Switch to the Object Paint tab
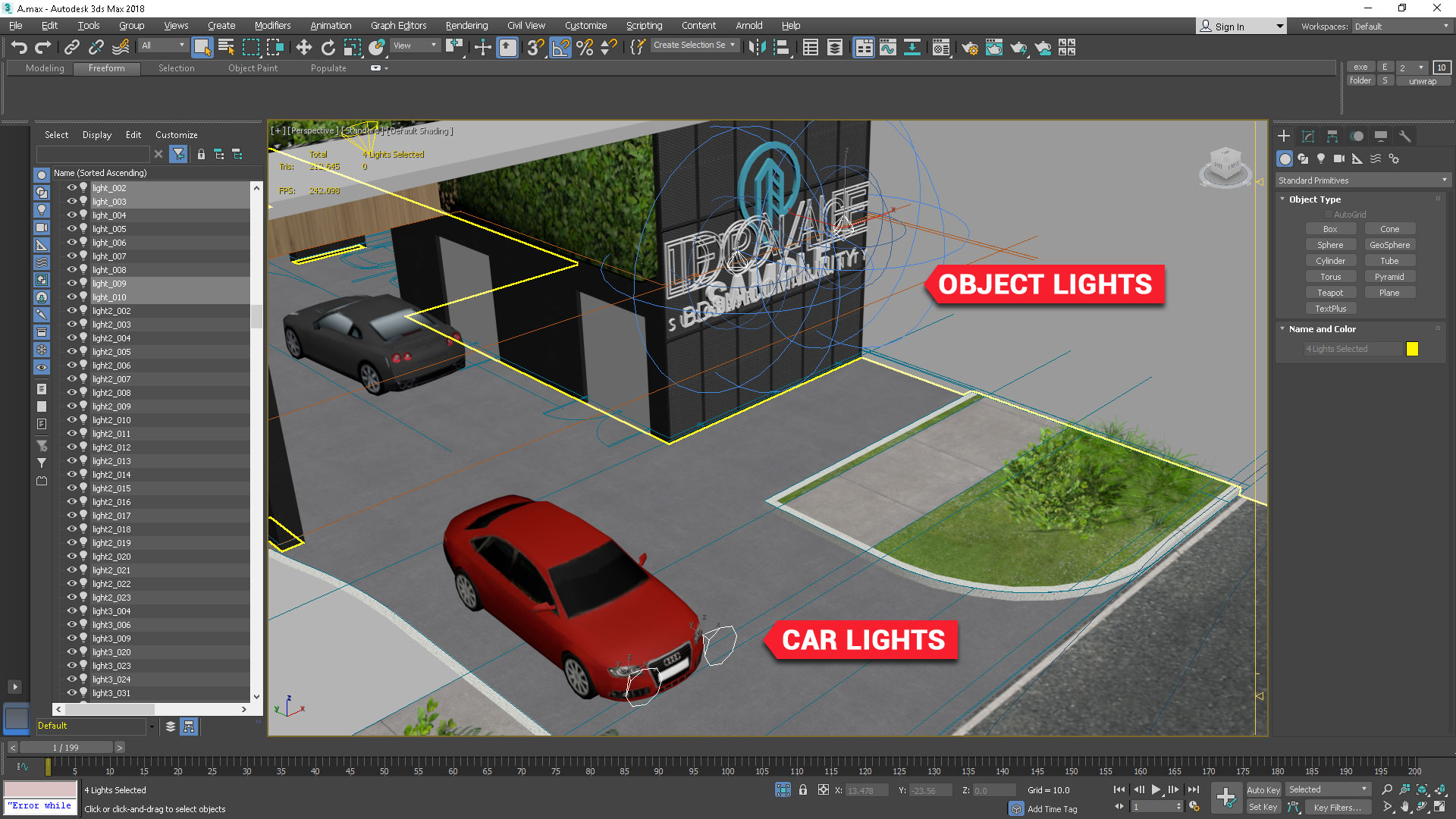This screenshot has width=1456, height=819. pos(253,68)
